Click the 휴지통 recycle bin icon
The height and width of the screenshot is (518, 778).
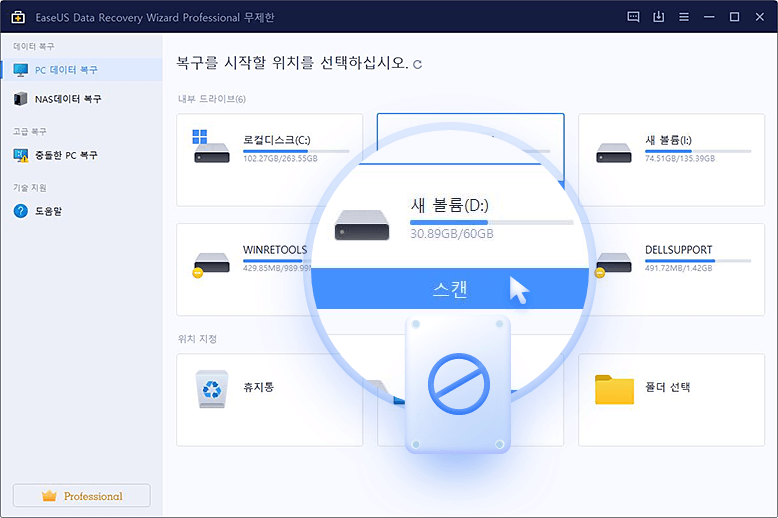tap(212, 388)
